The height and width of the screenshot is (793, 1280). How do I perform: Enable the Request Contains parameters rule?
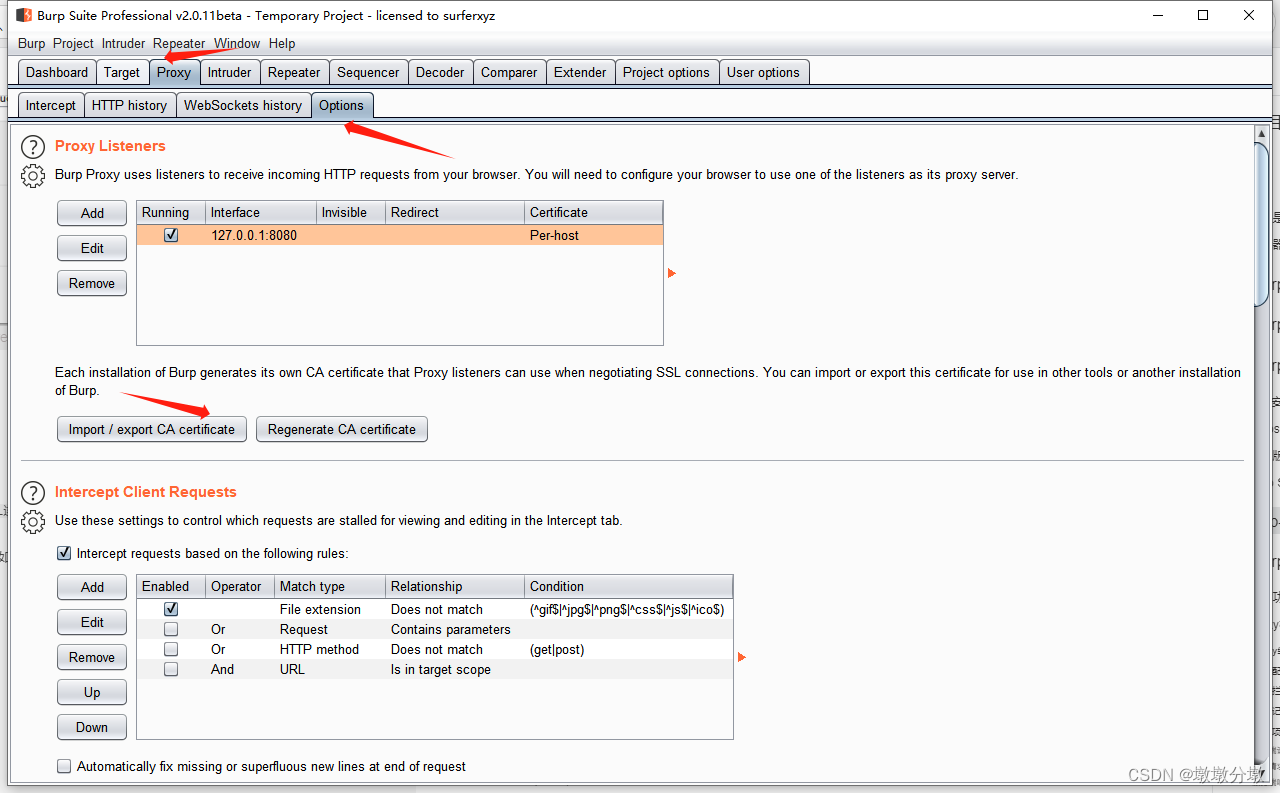[x=171, y=629]
